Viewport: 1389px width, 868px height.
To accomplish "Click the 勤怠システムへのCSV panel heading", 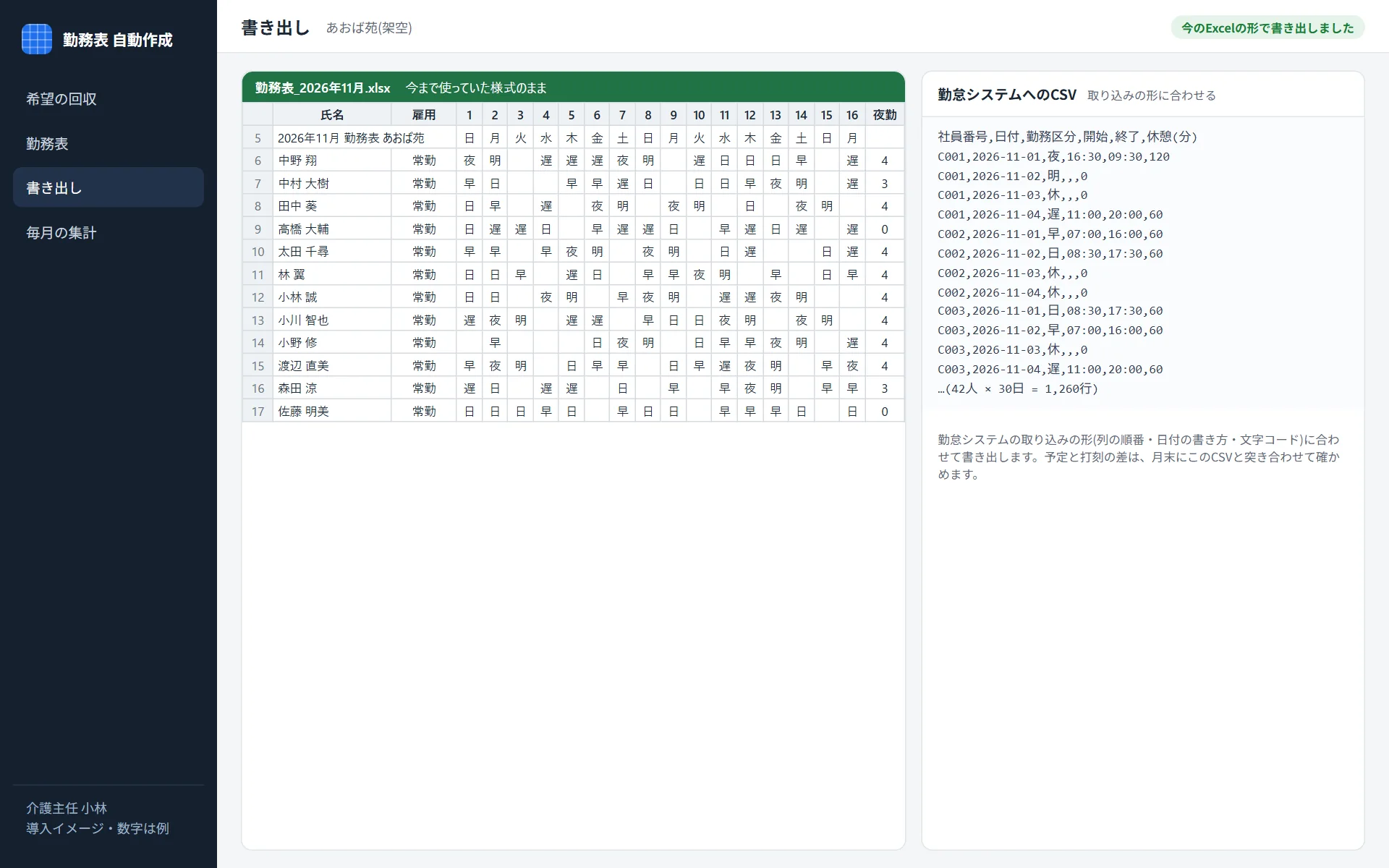I will (x=1007, y=95).
